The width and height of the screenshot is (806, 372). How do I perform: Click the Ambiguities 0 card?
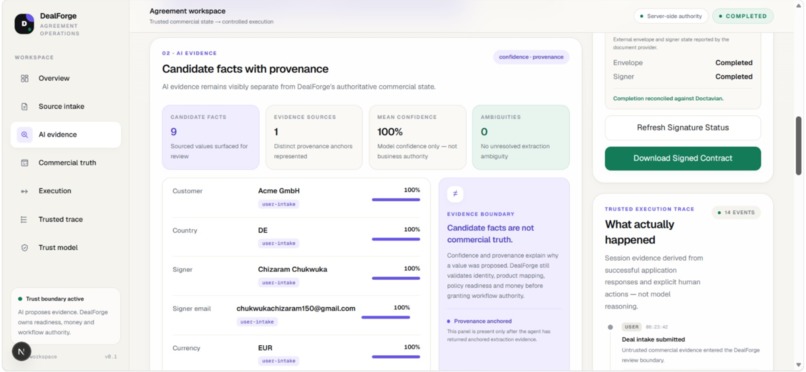click(x=521, y=137)
